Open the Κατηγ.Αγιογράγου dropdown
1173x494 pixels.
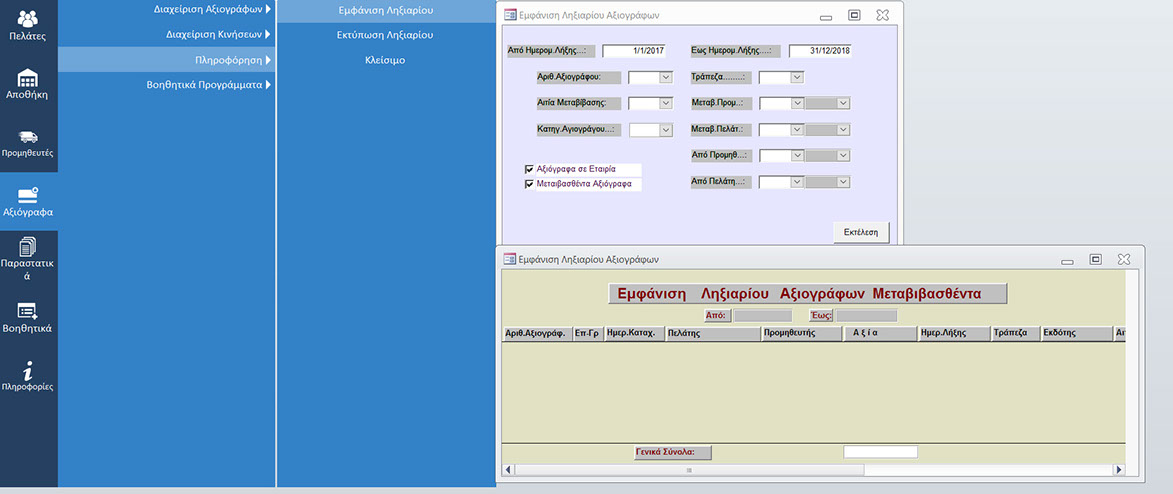pos(665,130)
